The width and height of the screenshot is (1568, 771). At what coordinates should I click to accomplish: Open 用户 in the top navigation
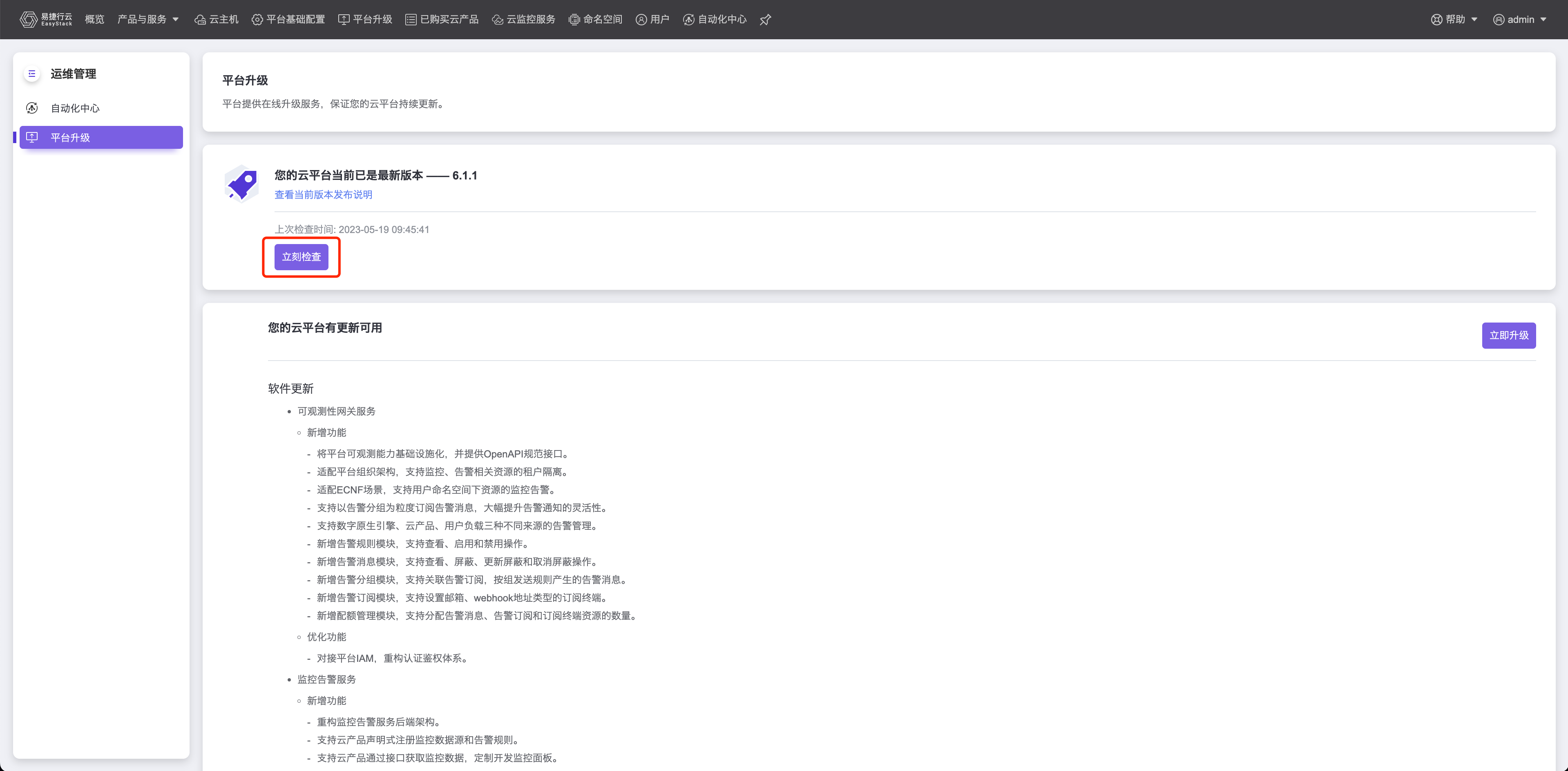[x=652, y=20]
